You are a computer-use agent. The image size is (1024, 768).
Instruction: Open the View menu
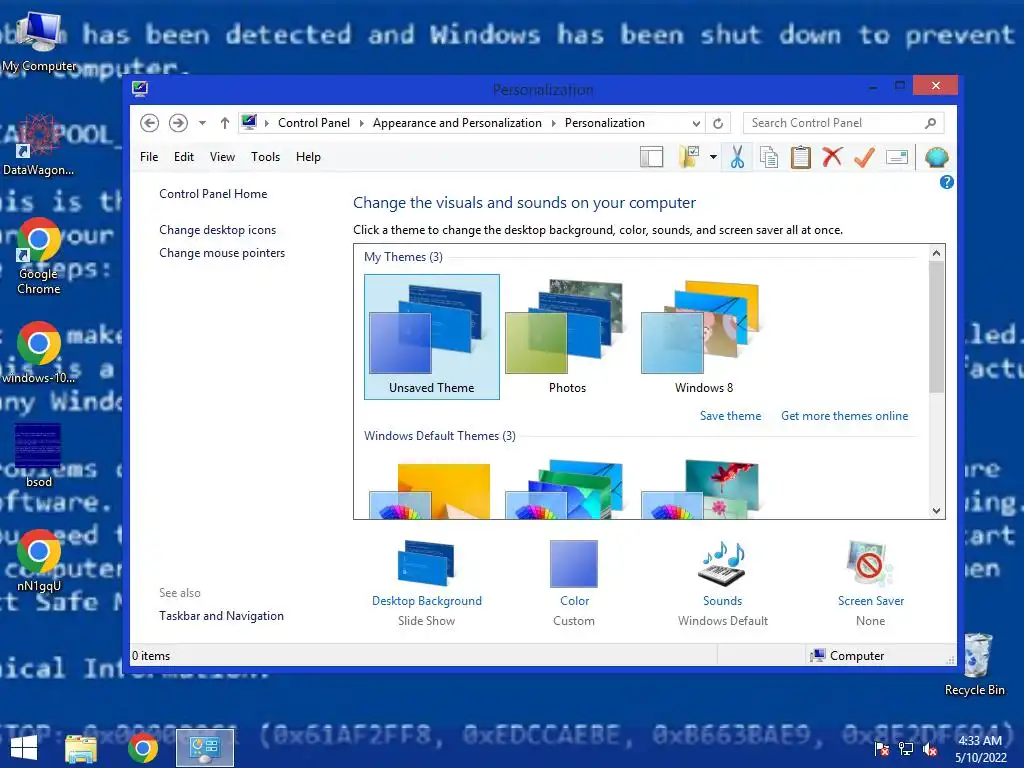(x=222, y=157)
